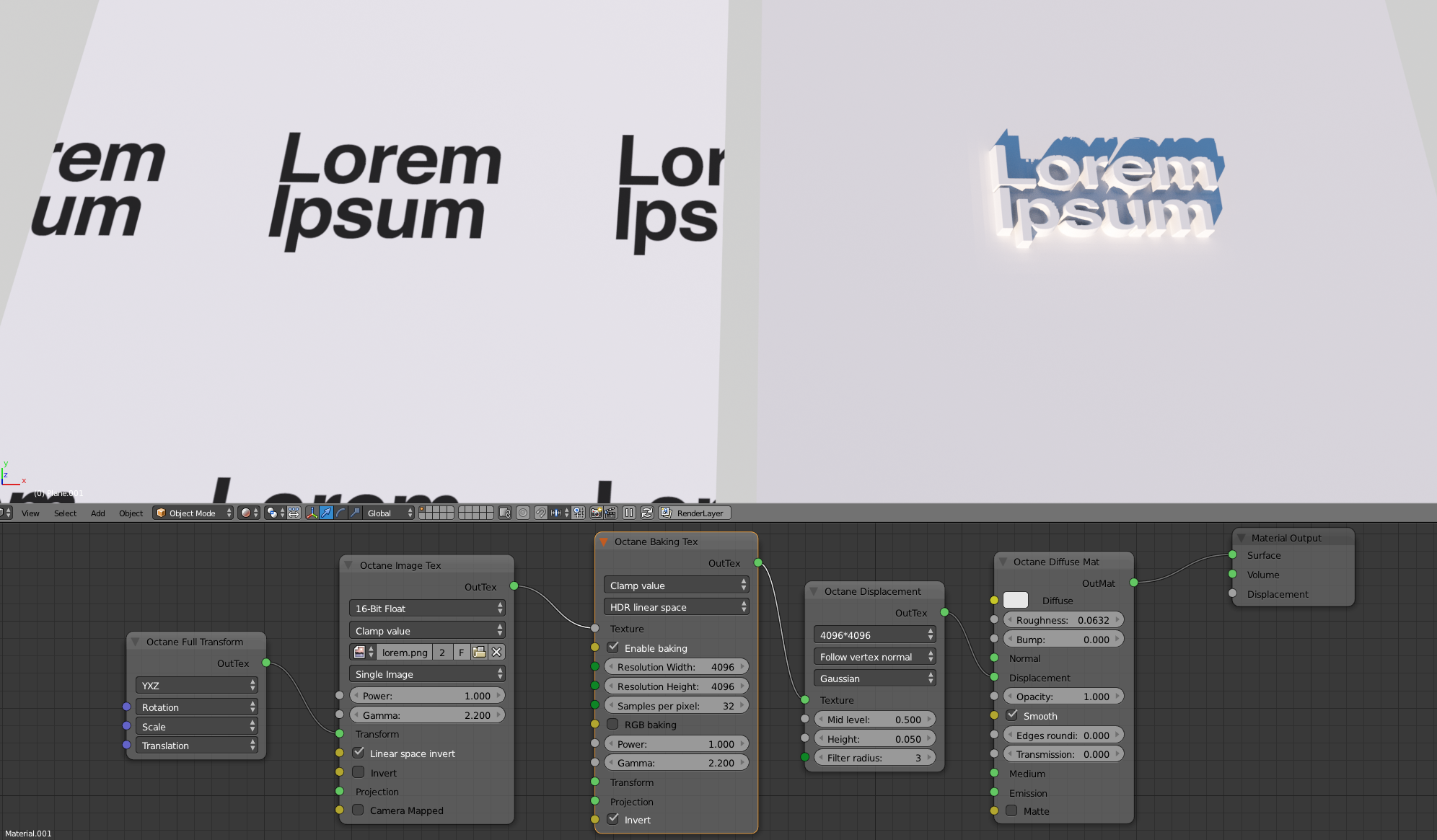Disable the Enable baking checkbox
The width and height of the screenshot is (1437, 840).
click(x=613, y=647)
